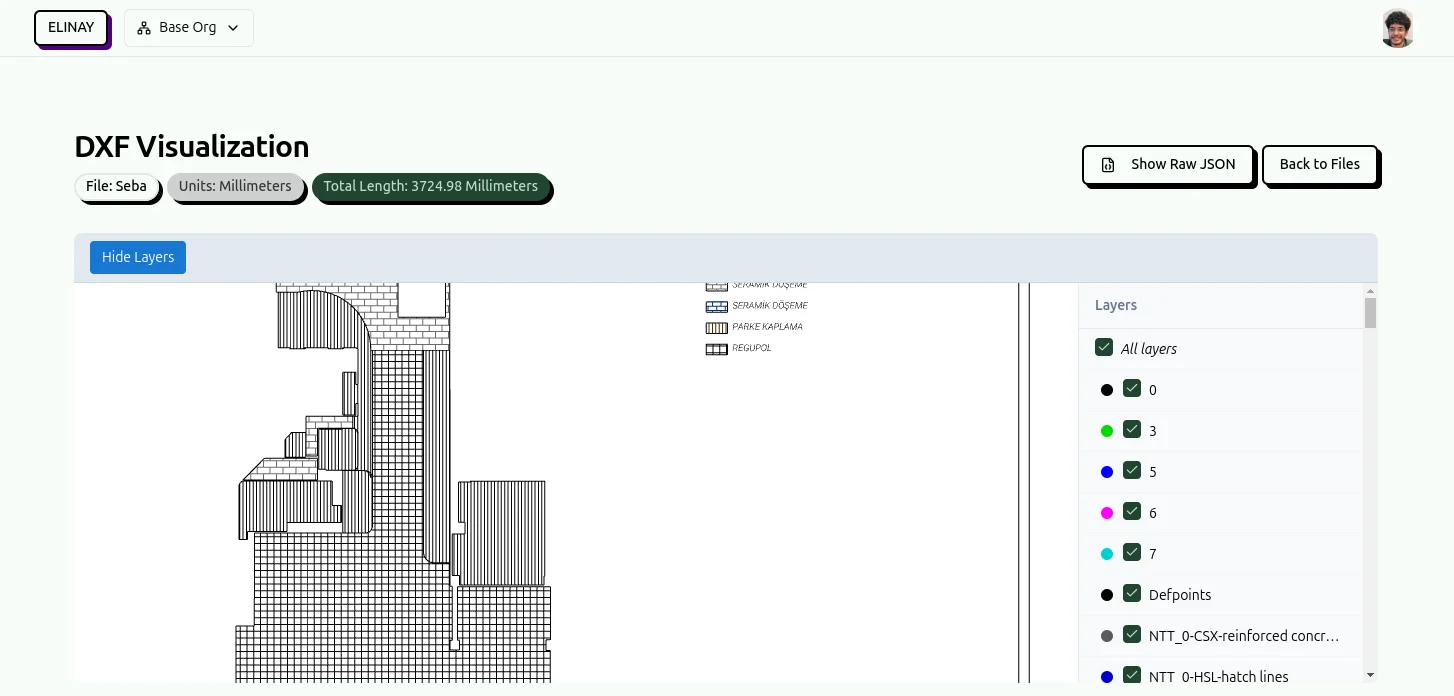
Task: Click the green color dot beside layer 3
Action: (x=1107, y=430)
